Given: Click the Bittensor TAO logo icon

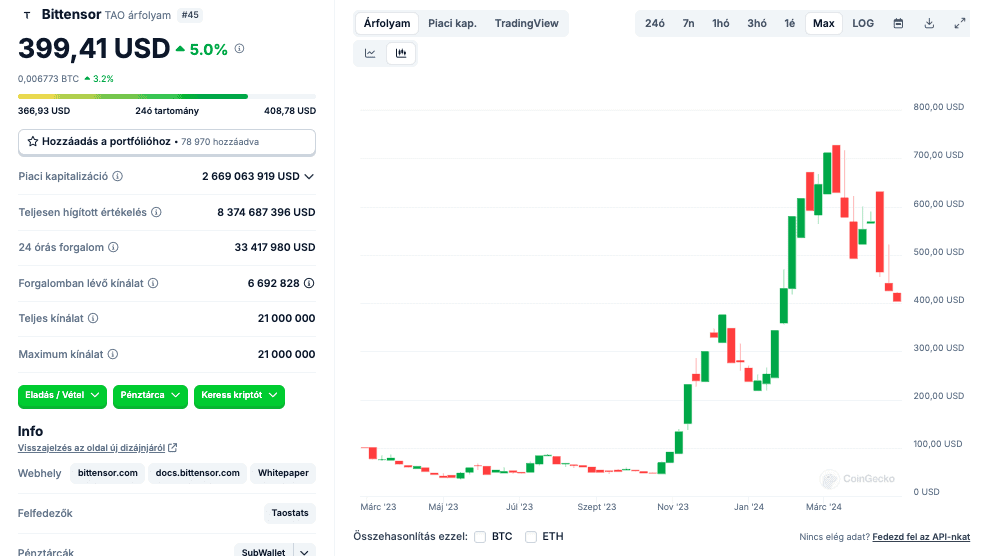Looking at the screenshot, I should coord(27,15).
